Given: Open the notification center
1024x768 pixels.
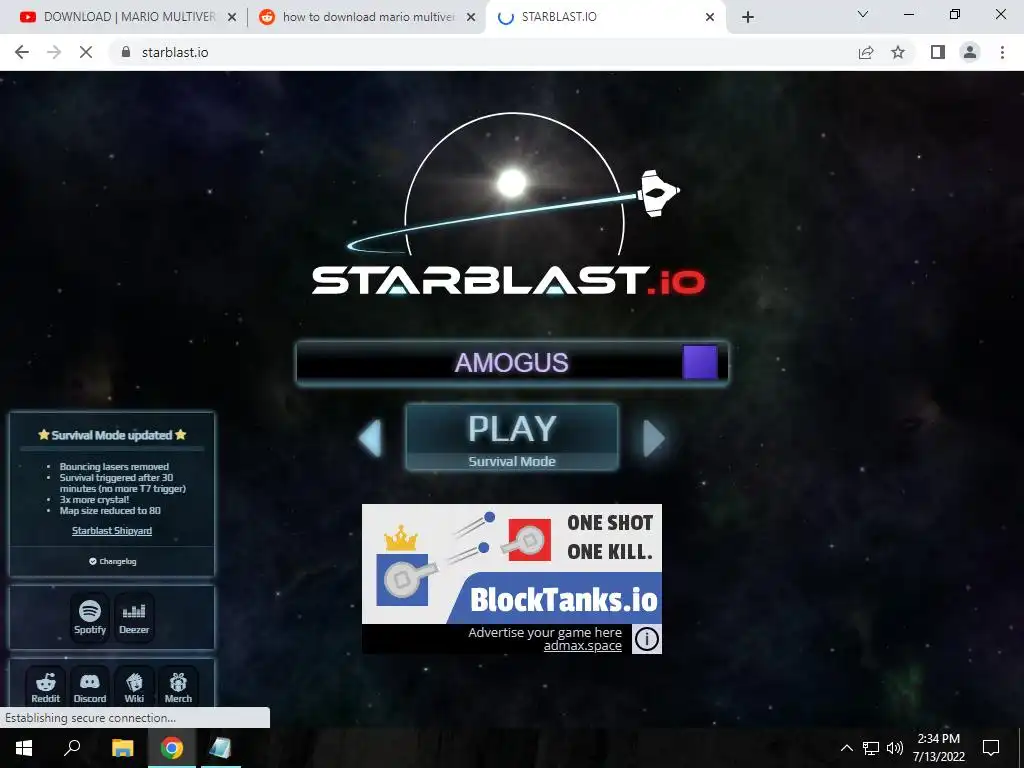Looking at the screenshot, I should click(x=991, y=748).
